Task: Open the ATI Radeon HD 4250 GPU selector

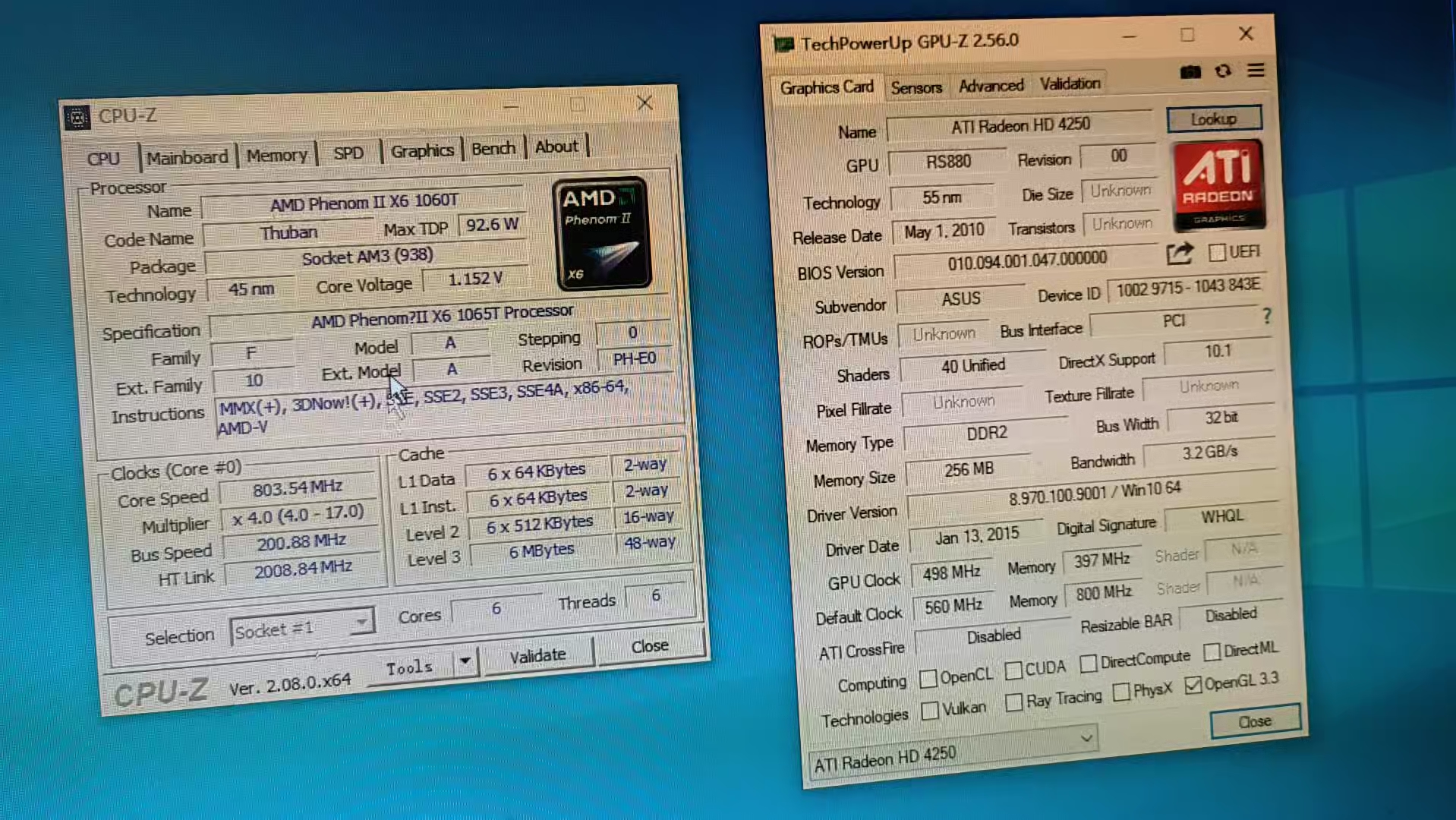Action: [x=954, y=751]
